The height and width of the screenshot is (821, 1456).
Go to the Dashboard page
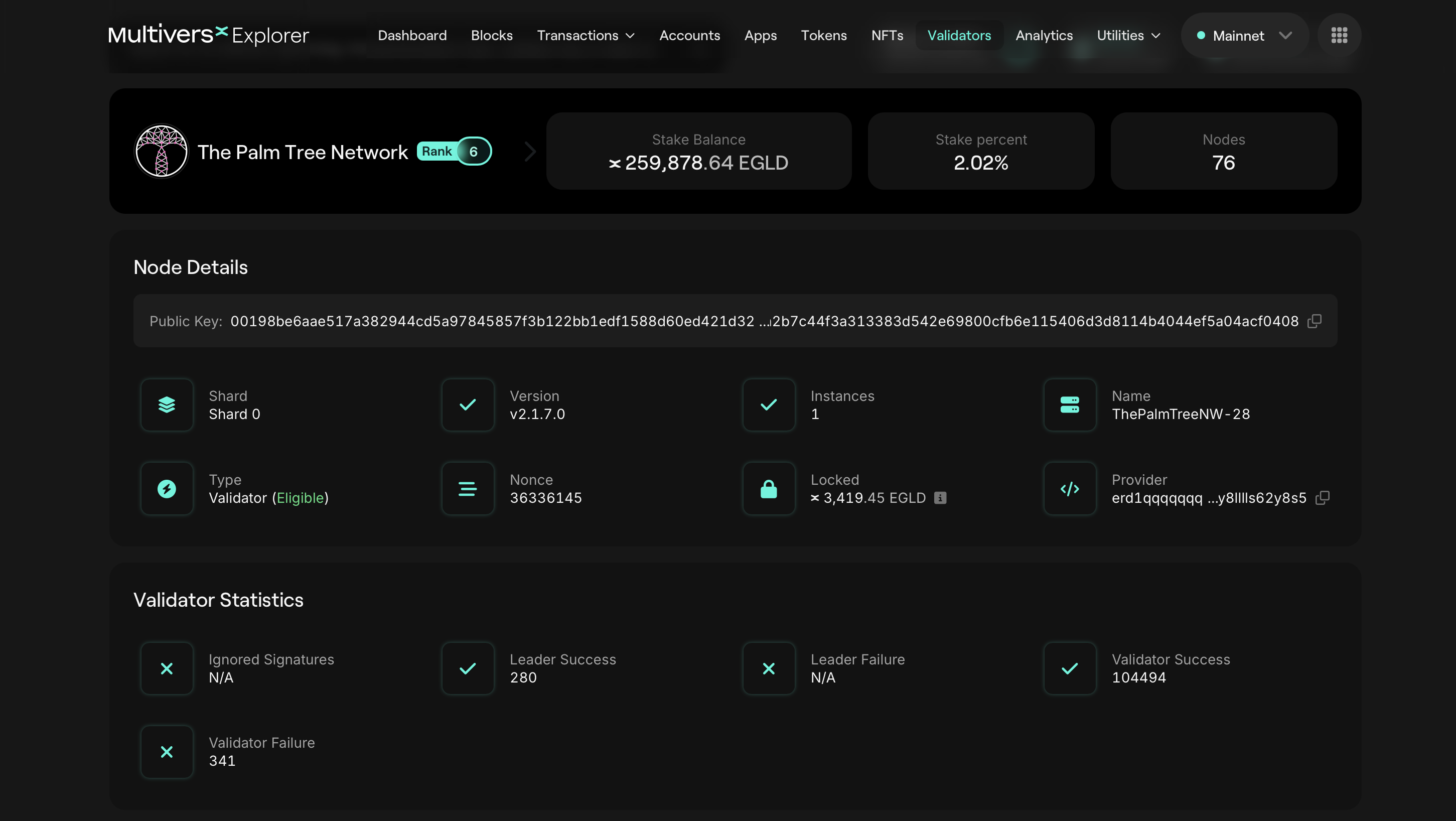click(x=412, y=35)
